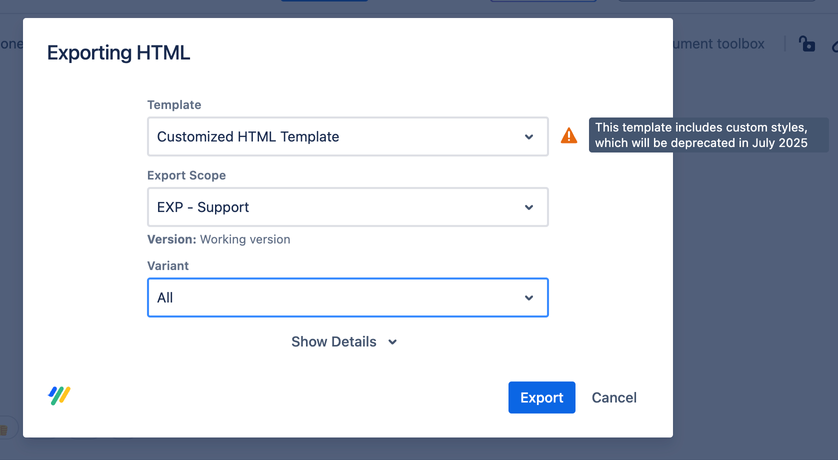Screen dimensions: 838x460
Task: Click the Exporting HTML dialog title
Action: pos(119,53)
